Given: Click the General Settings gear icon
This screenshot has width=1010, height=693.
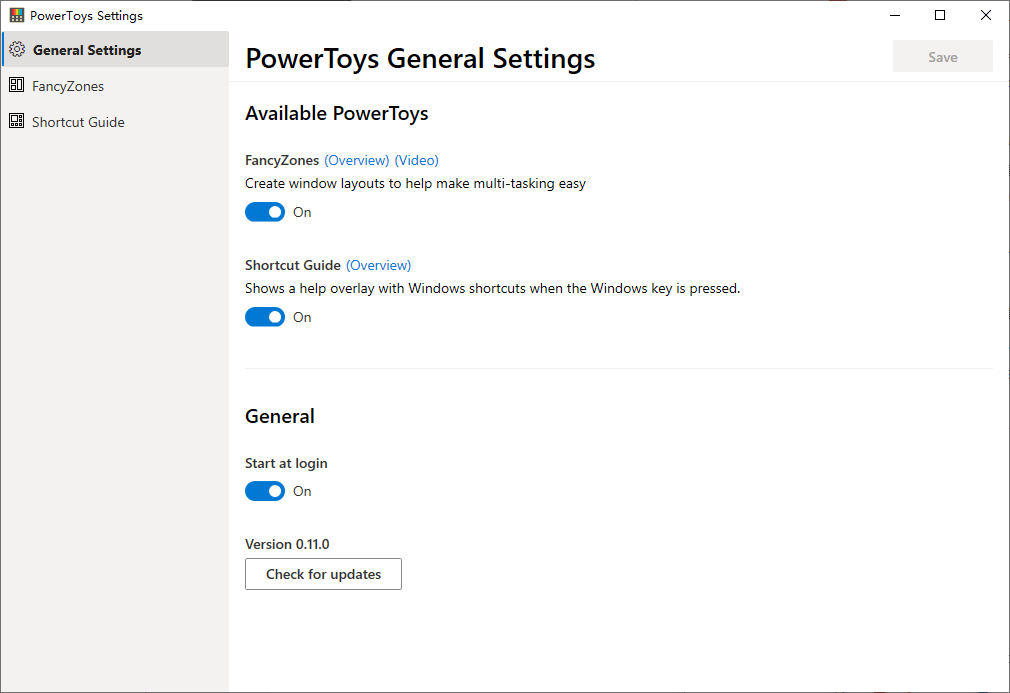Looking at the screenshot, I should [16, 50].
